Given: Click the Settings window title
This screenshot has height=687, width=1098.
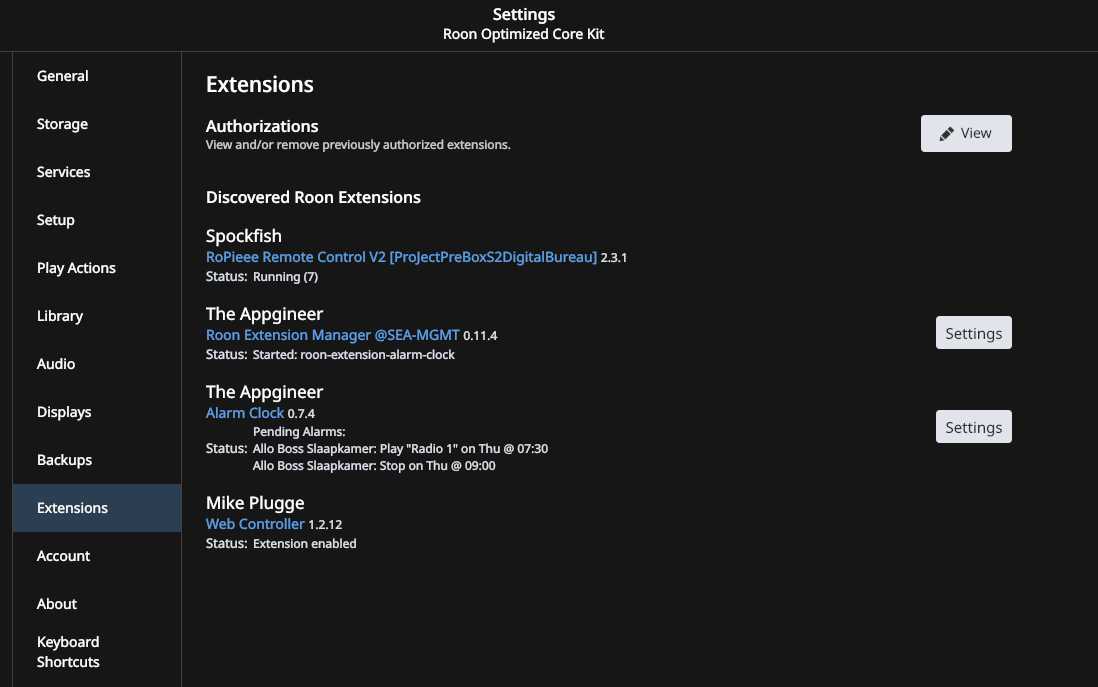Looking at the screenshot, I should pos(524,14).
